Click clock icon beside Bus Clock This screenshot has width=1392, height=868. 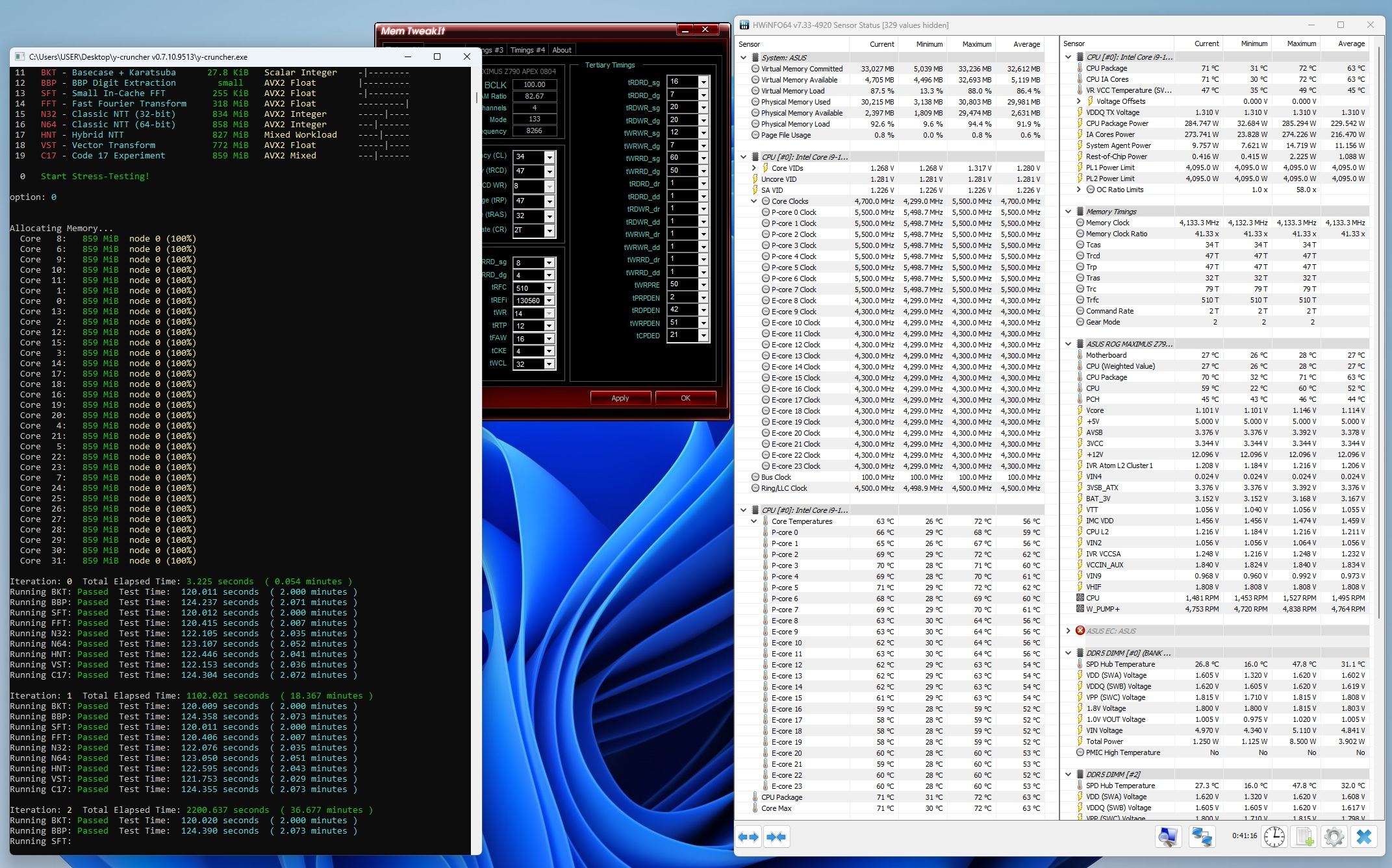[x=755, y=477]
